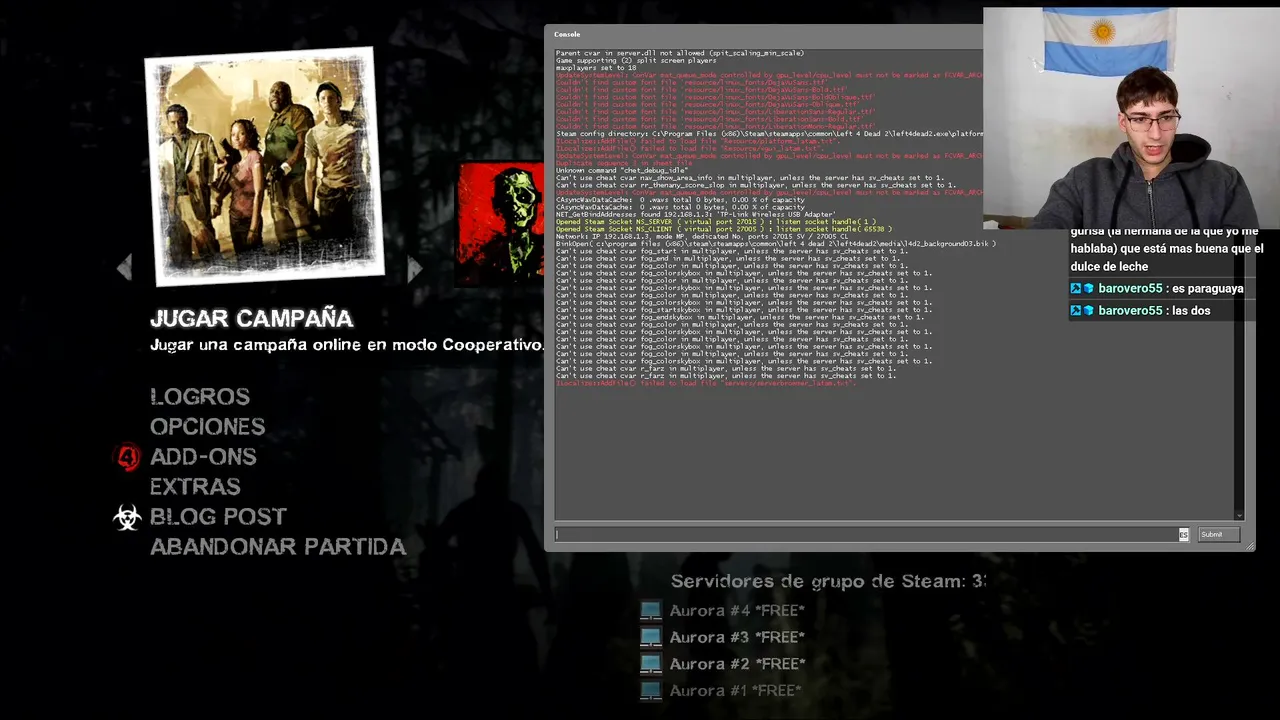Join the Aurora #4 *FREE* server
This screenshot has width=1280, height=720.
(737, 611)
